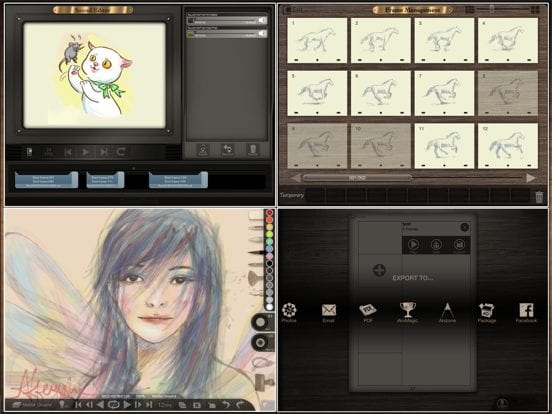The height and width of the screenshot is (414, 552).
Task: Play the sound editor preview
Action: point(85,152)
